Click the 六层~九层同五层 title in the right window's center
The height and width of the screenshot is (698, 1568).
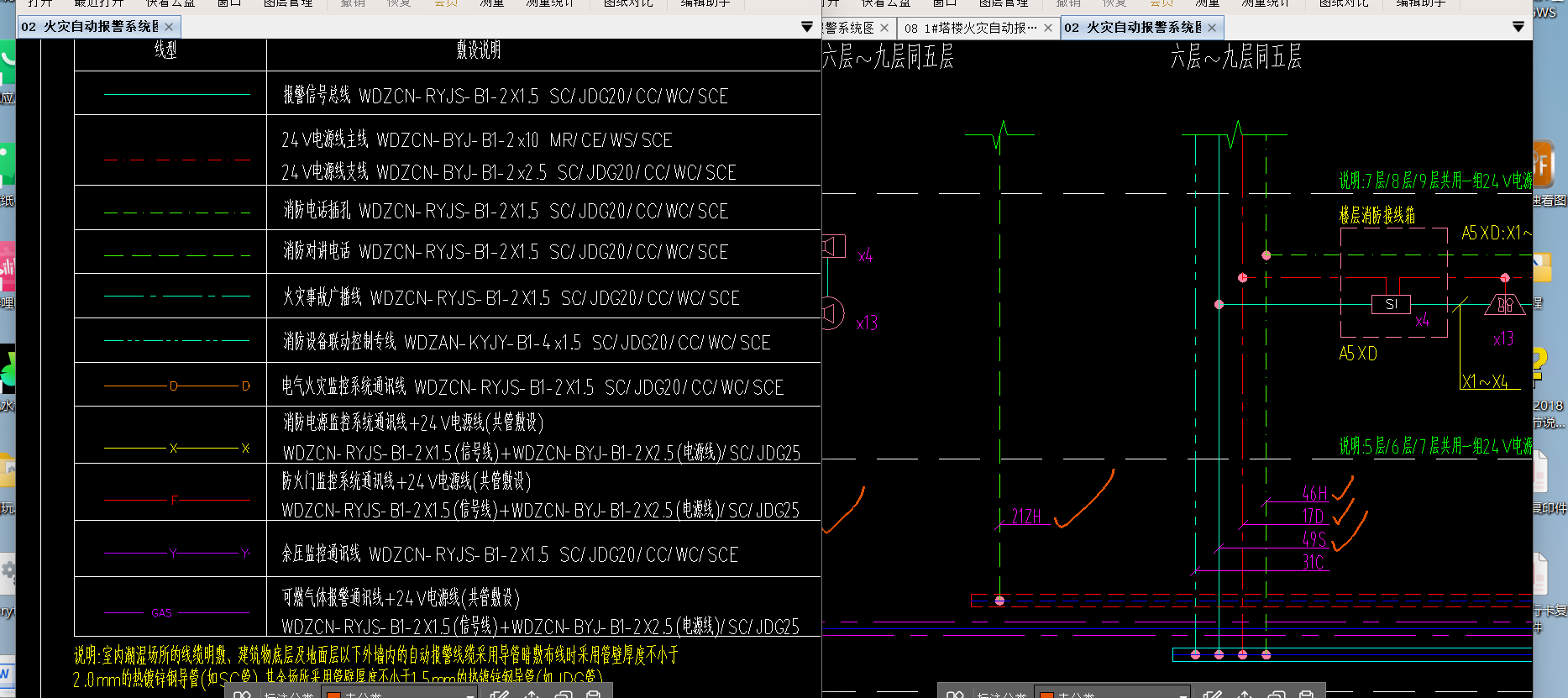pyautogui.click(x=1236, y=58)
